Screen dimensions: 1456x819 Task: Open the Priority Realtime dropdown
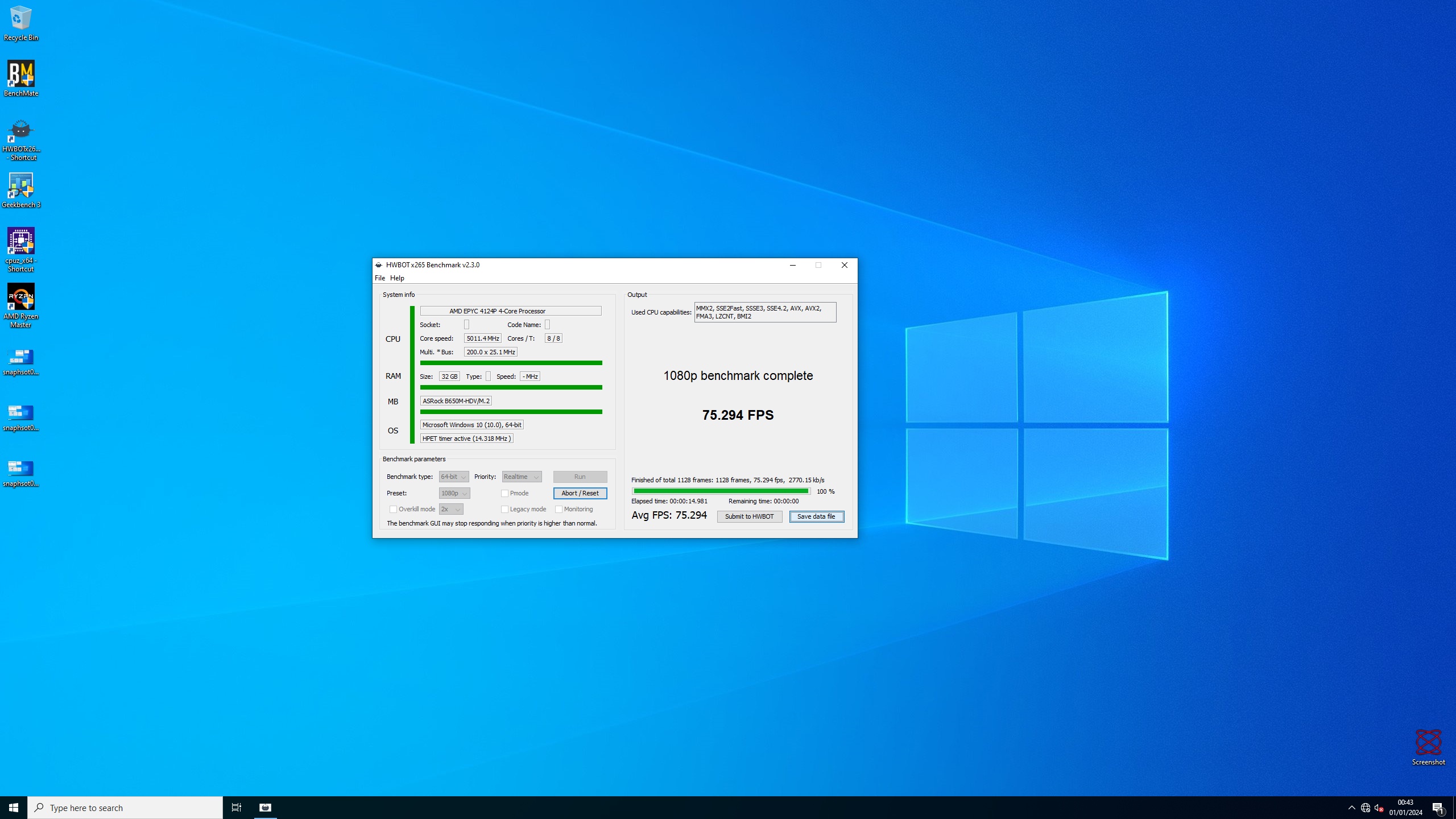pos(522,477)
